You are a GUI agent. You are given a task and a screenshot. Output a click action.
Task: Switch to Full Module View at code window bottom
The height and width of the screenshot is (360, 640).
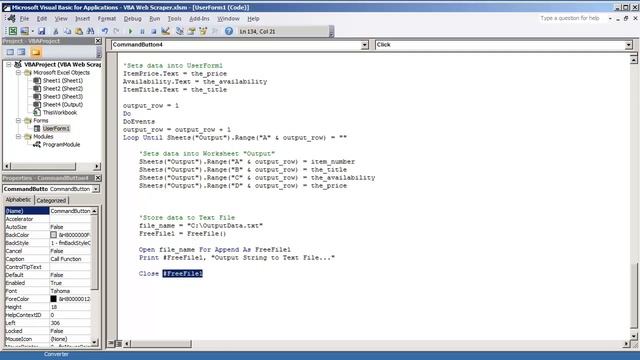pos(119,344)
